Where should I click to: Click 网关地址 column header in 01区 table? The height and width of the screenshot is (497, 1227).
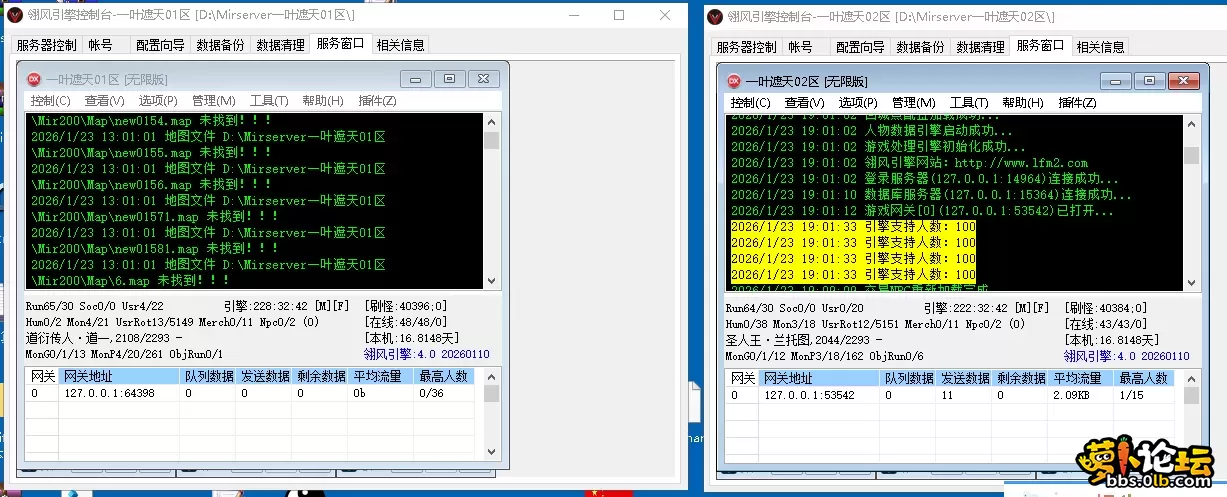point(119,376)
